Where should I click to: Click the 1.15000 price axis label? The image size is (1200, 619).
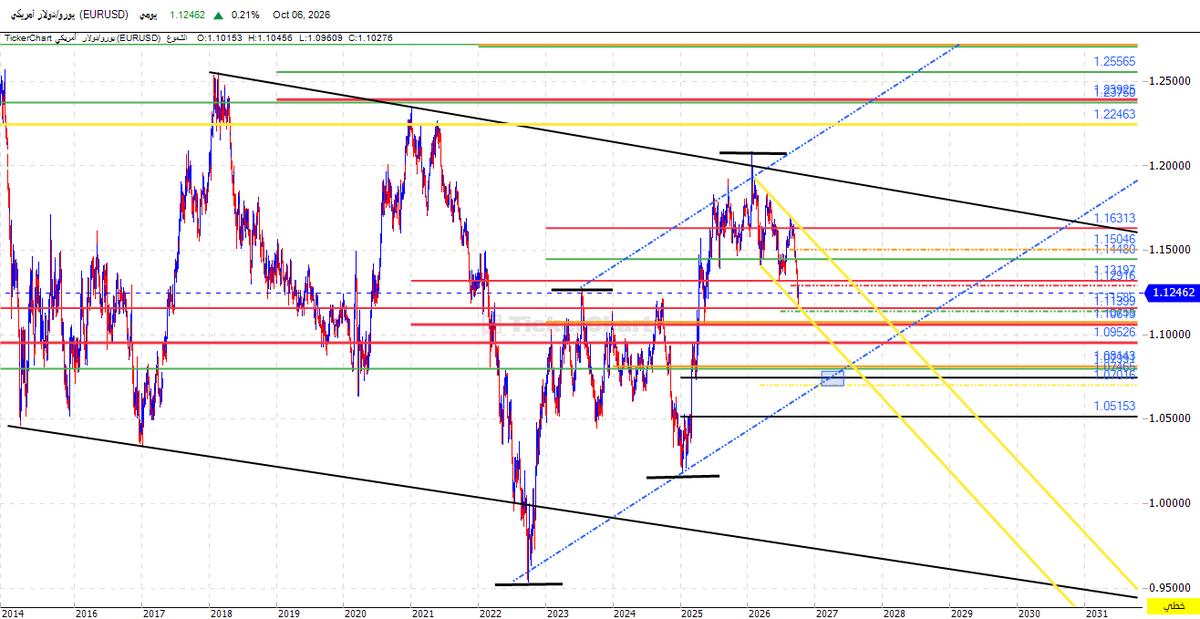coord(1168,249)
